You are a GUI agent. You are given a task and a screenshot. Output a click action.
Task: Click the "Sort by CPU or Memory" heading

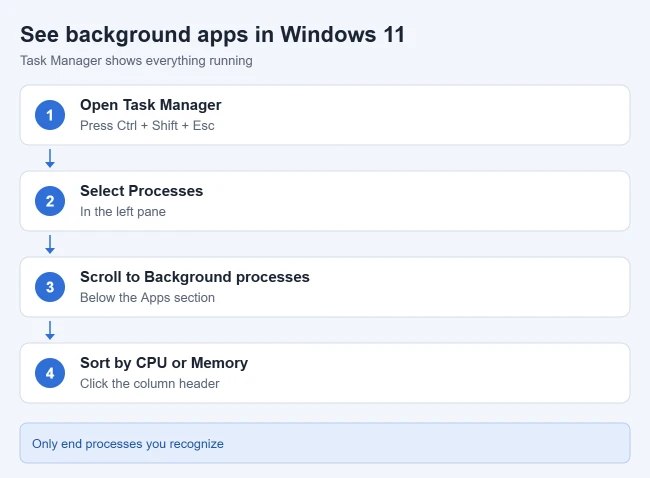[x=164, y=363]
